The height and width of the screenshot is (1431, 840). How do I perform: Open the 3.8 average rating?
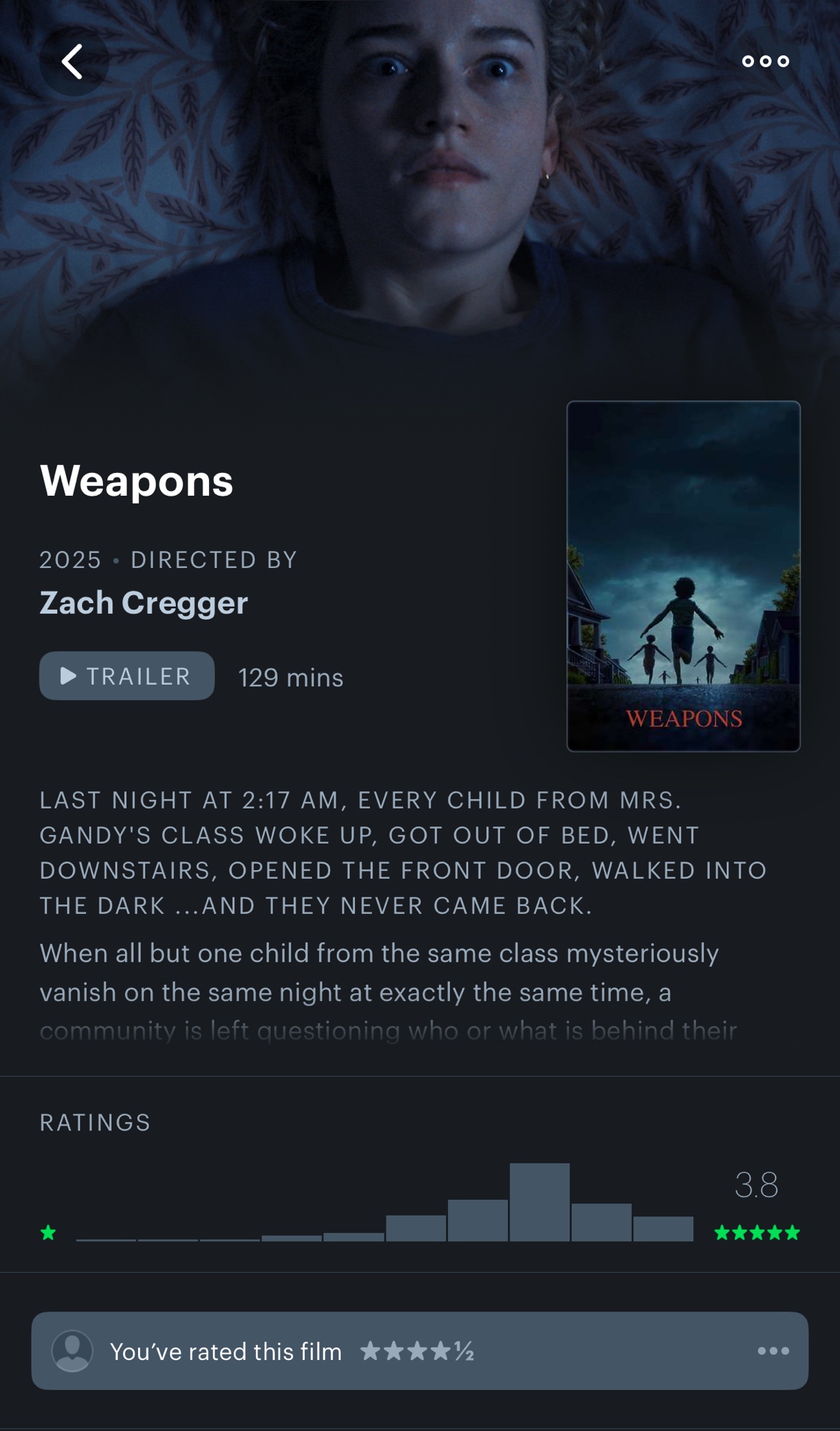756,1185
